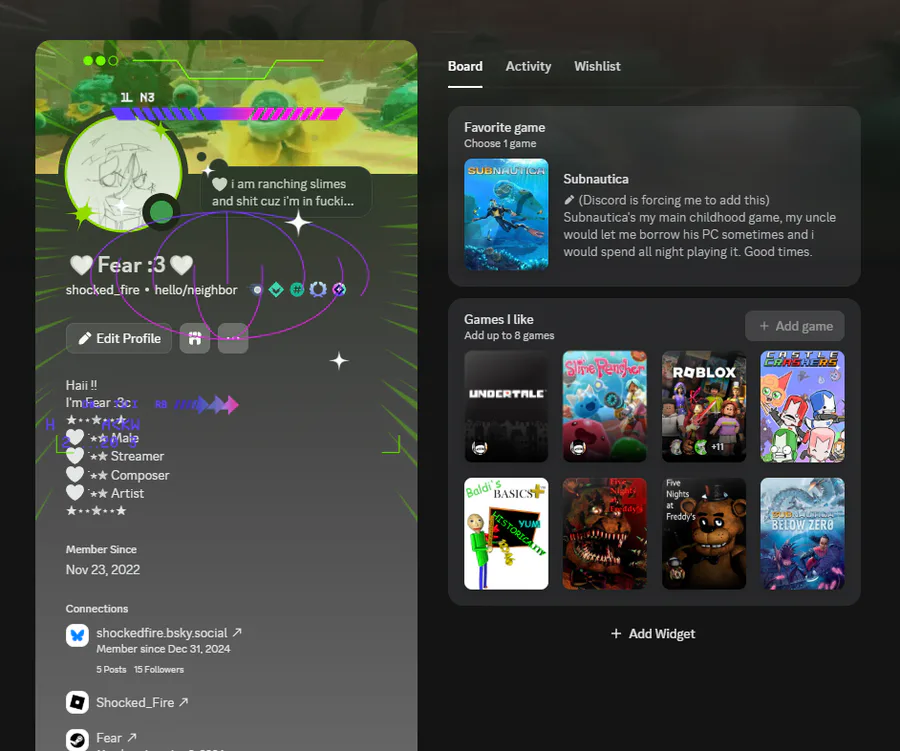This screenshot has width=900, height=751.
Task: Open shockedfire.bsky.social connection link
Action: click(169, 633)
